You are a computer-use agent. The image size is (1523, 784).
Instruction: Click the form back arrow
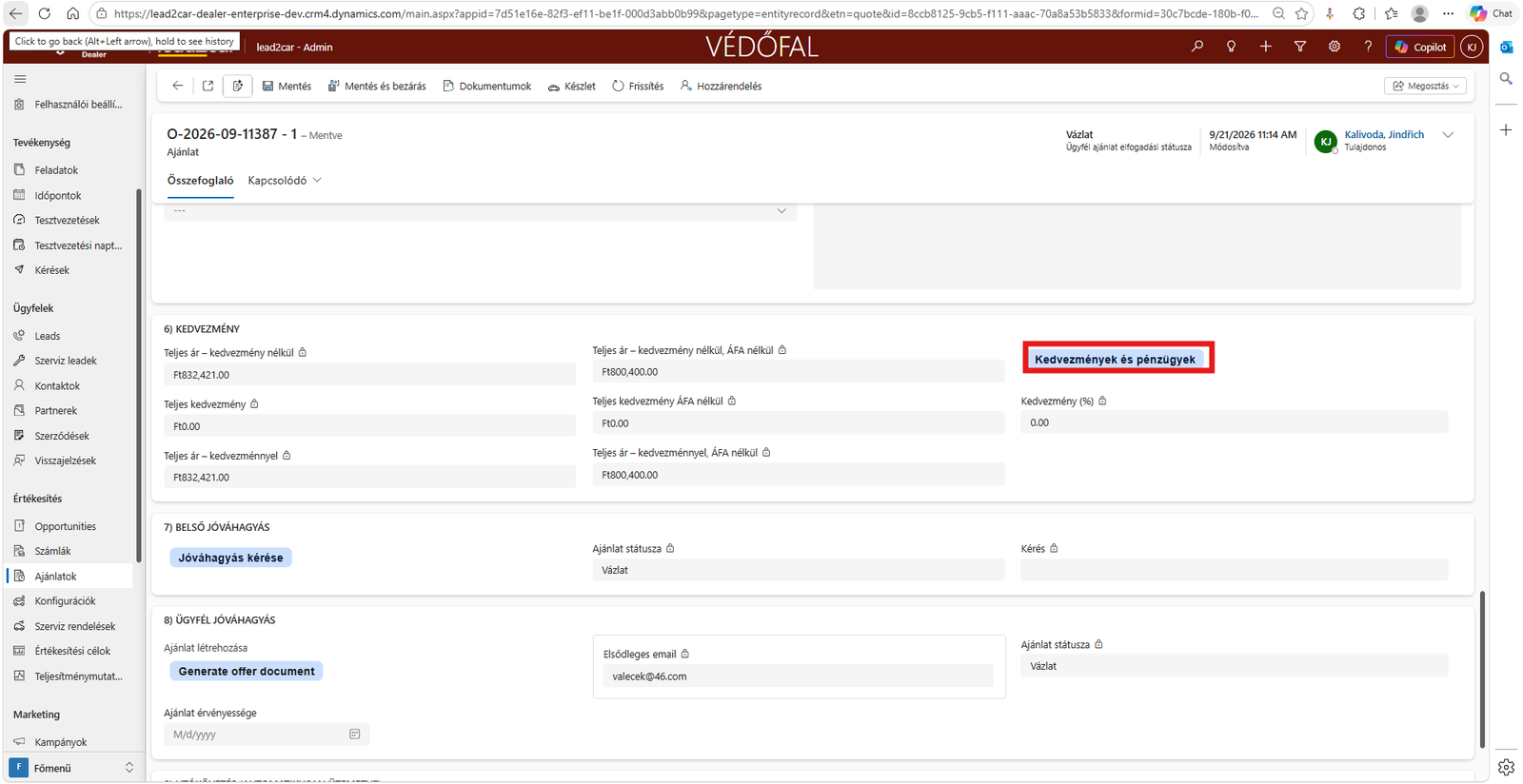[178, 86]
